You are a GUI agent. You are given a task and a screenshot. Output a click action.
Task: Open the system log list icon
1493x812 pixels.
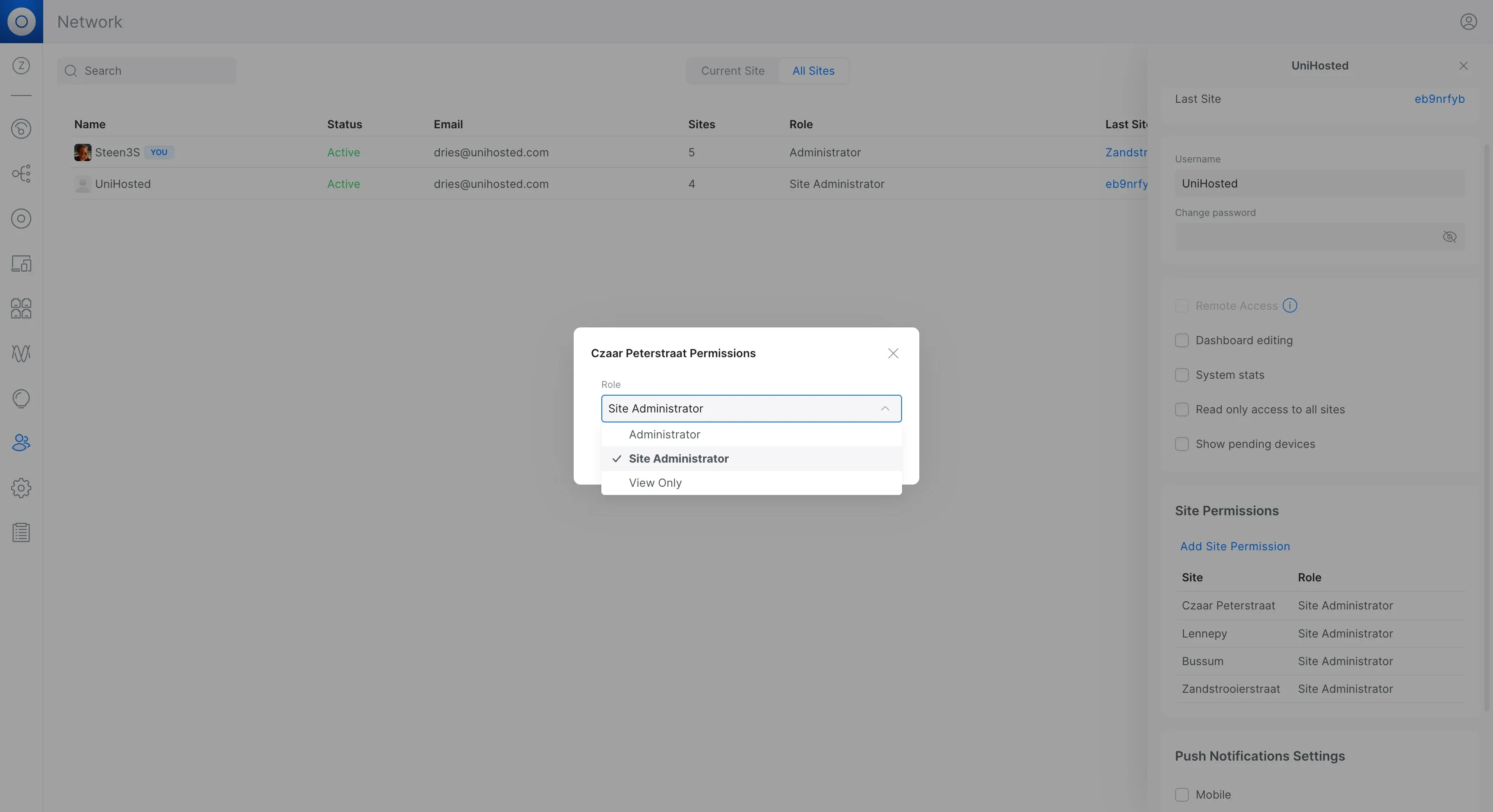[21, 533]
